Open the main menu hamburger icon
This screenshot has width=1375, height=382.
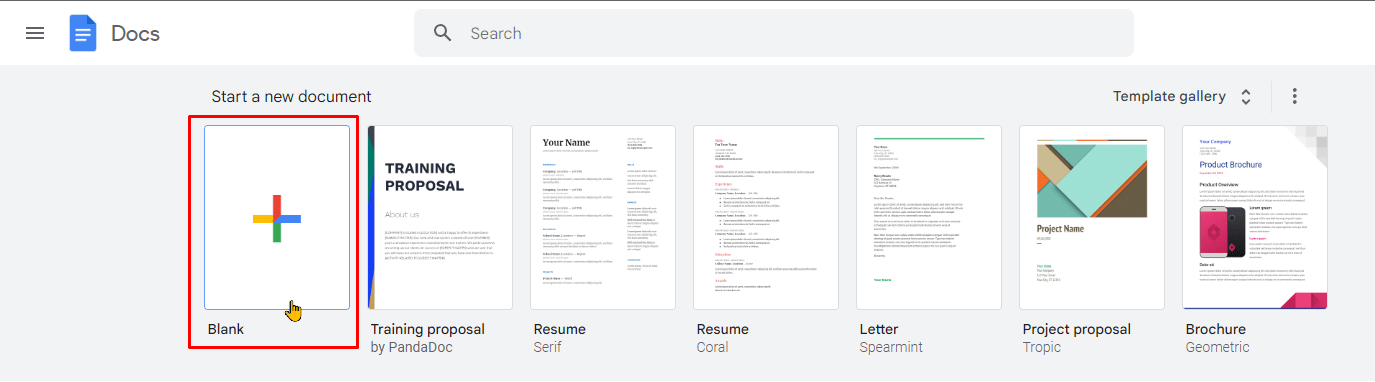coord(35,33)
